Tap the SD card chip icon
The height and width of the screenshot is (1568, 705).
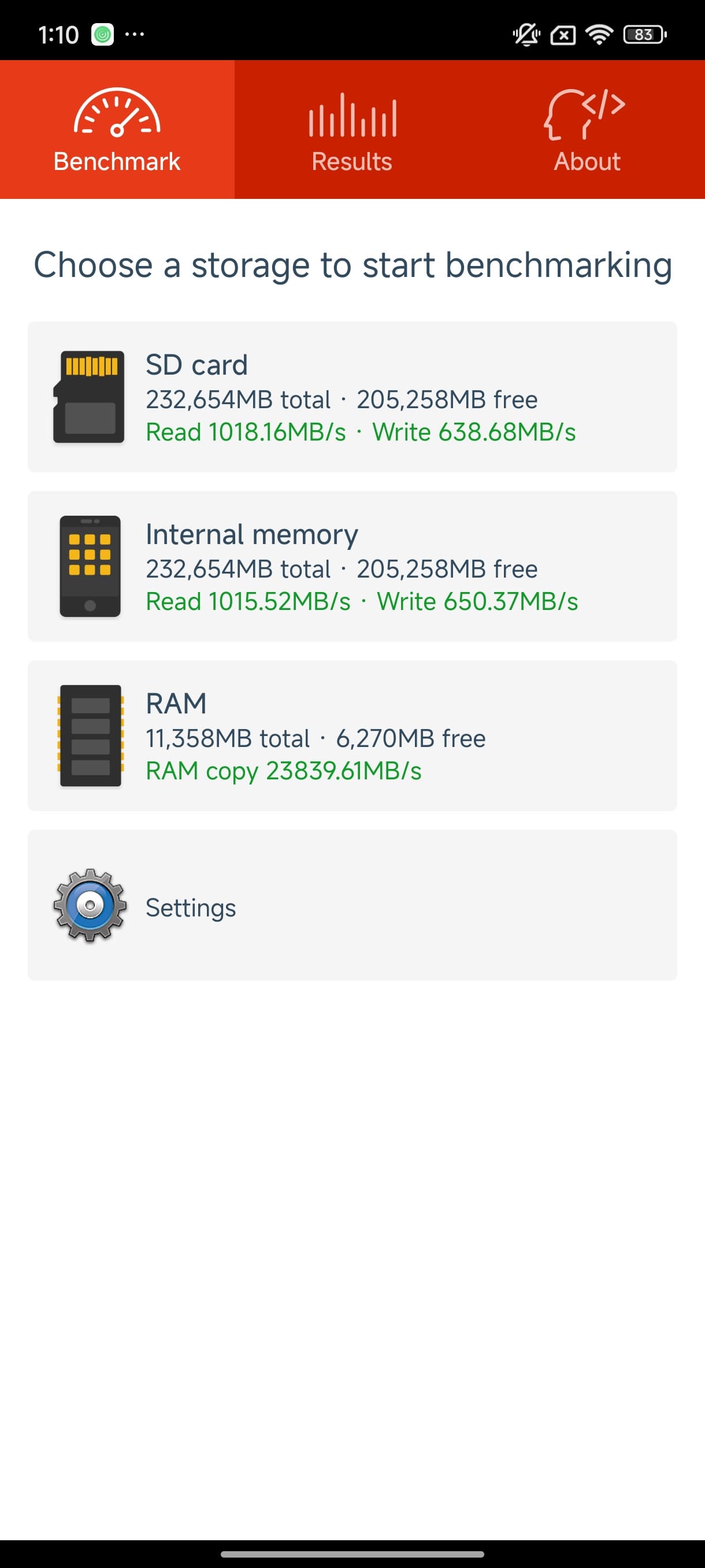click(x=90, y=397)
